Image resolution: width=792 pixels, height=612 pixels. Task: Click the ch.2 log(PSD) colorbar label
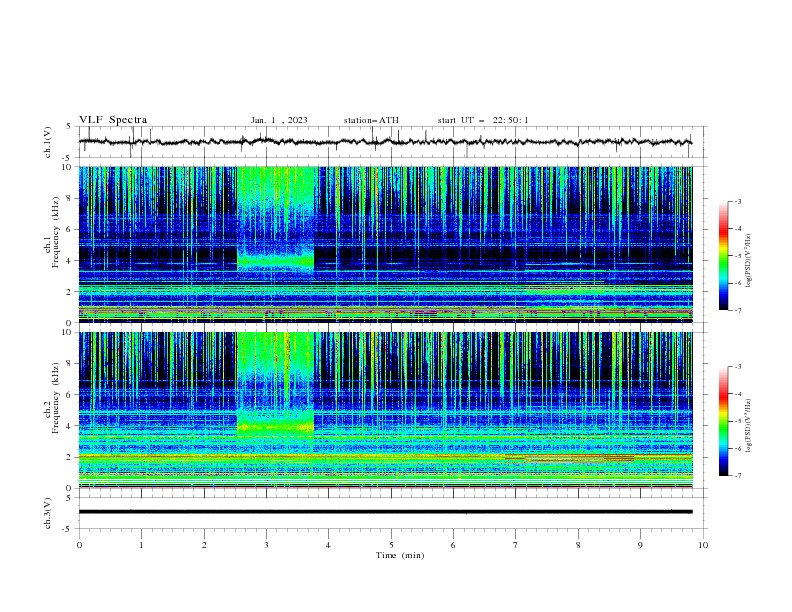pos(749,426)
